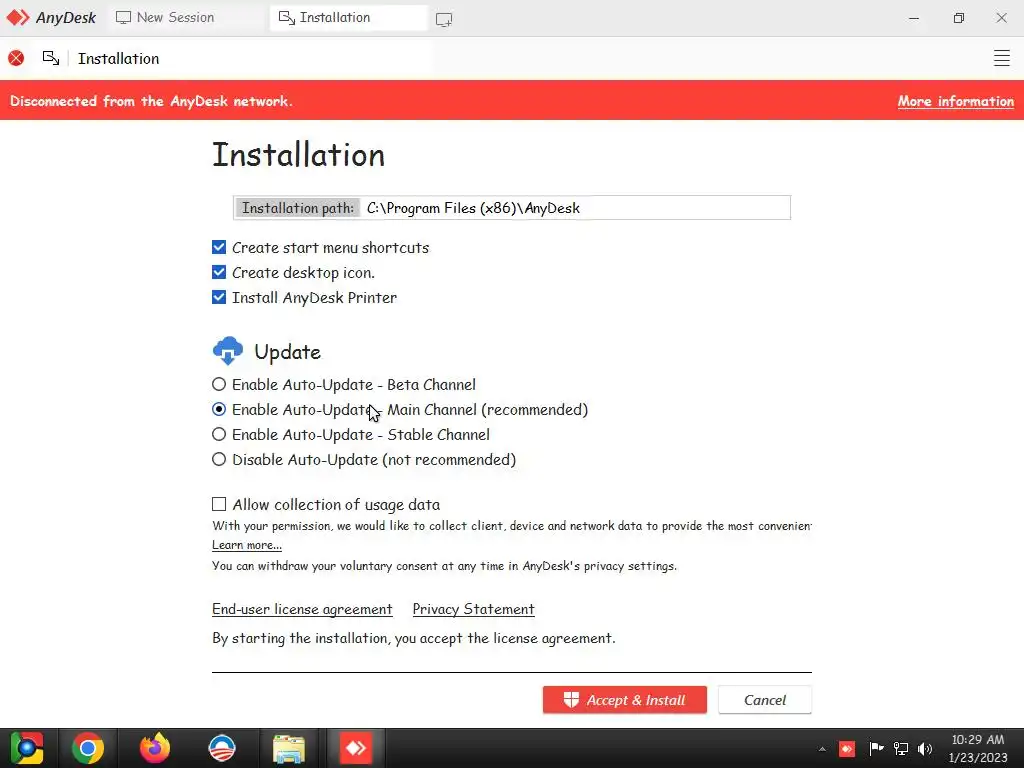1024x768 pixels.
Task: Open the clock showing 10:29 AM
Action: coord(978,748)
